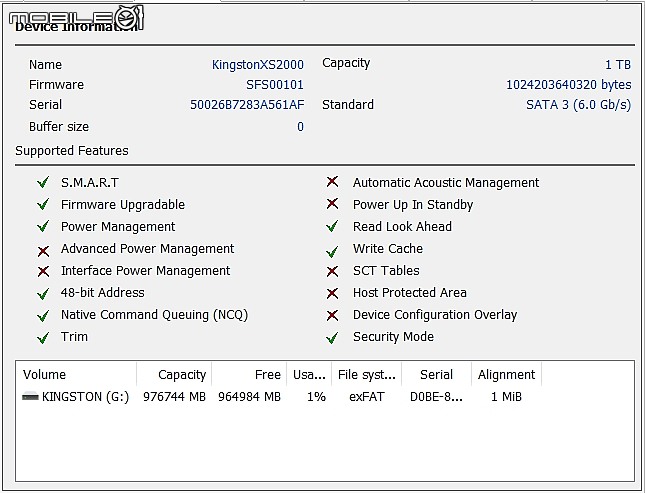
Task: Click the 1024203640320 bytes value
Action: (x=568, y=85)
